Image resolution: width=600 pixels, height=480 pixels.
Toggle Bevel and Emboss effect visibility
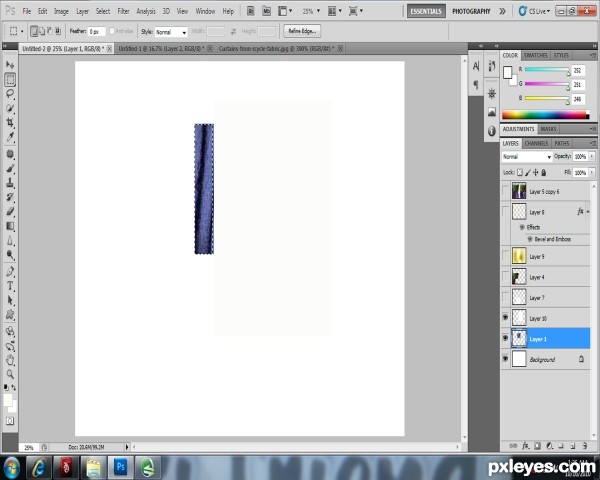(x=530, y=239)
